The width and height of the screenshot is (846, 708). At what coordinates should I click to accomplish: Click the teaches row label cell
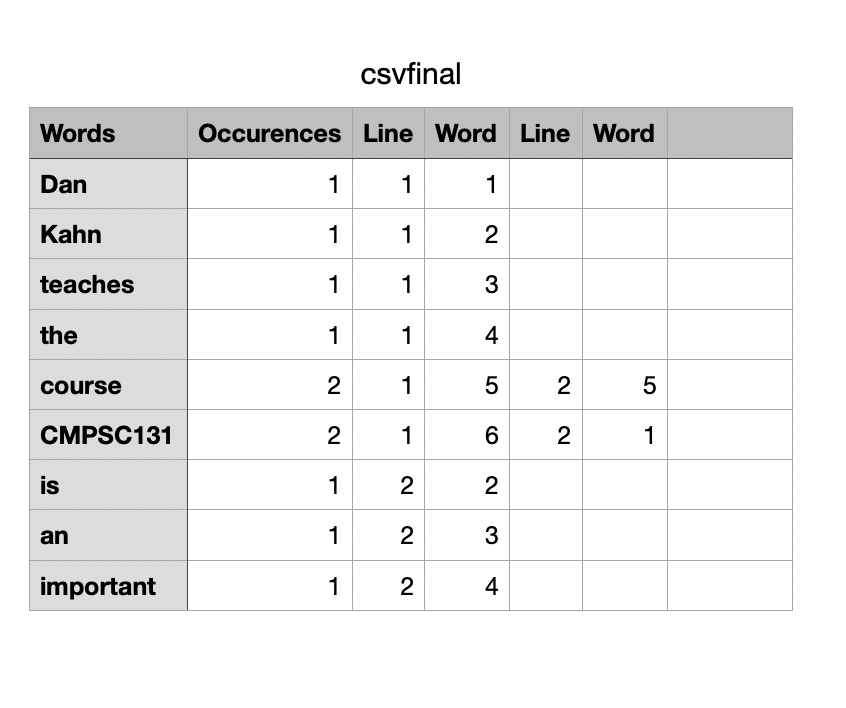(x=108, y=285)
